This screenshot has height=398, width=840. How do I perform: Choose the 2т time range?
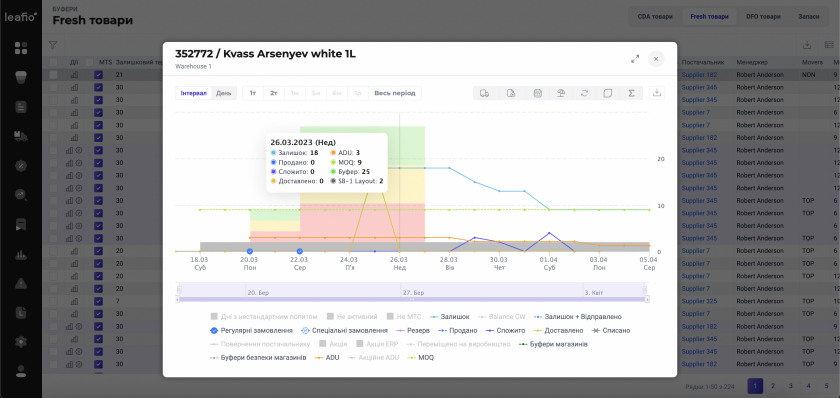[x=274, y=93]
